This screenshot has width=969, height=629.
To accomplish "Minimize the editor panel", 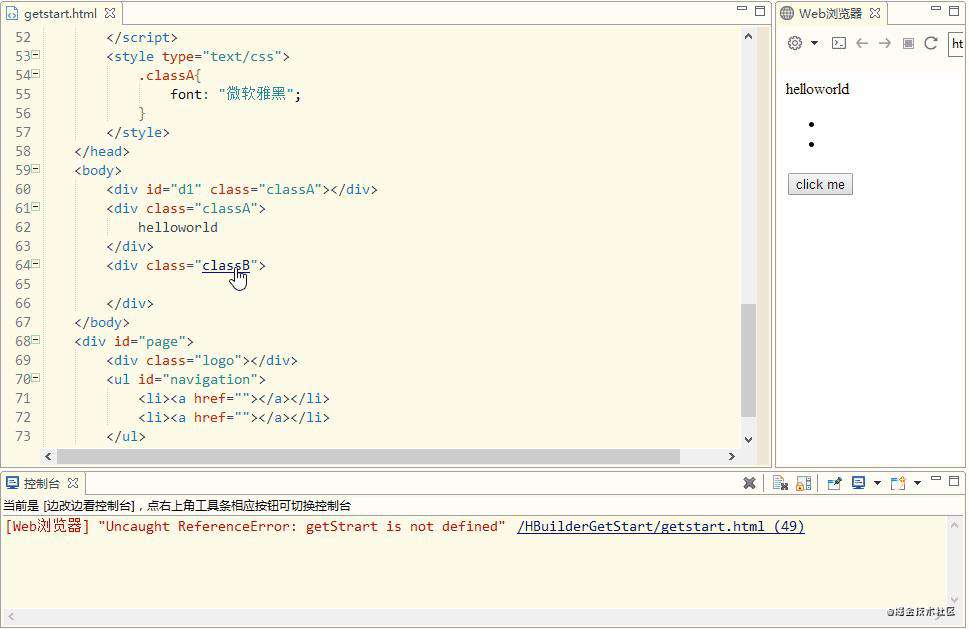I will [742, 9].
